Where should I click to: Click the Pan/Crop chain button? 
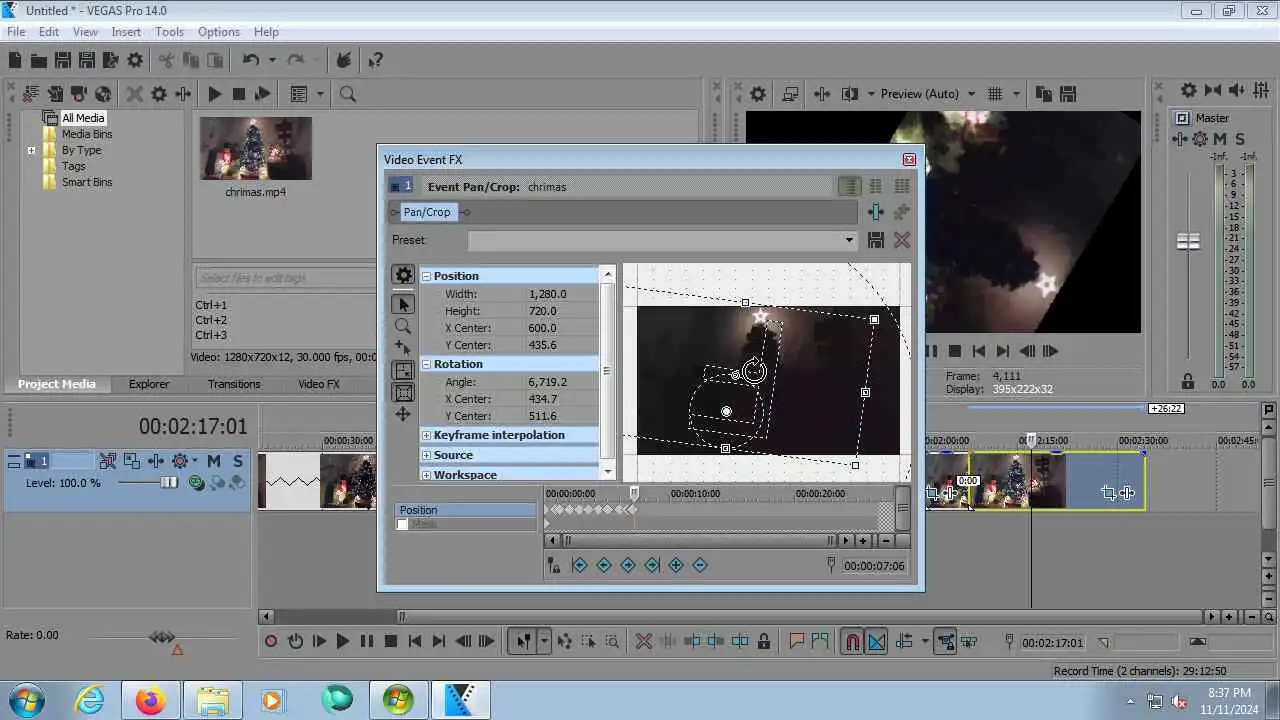tap(427, 212)
